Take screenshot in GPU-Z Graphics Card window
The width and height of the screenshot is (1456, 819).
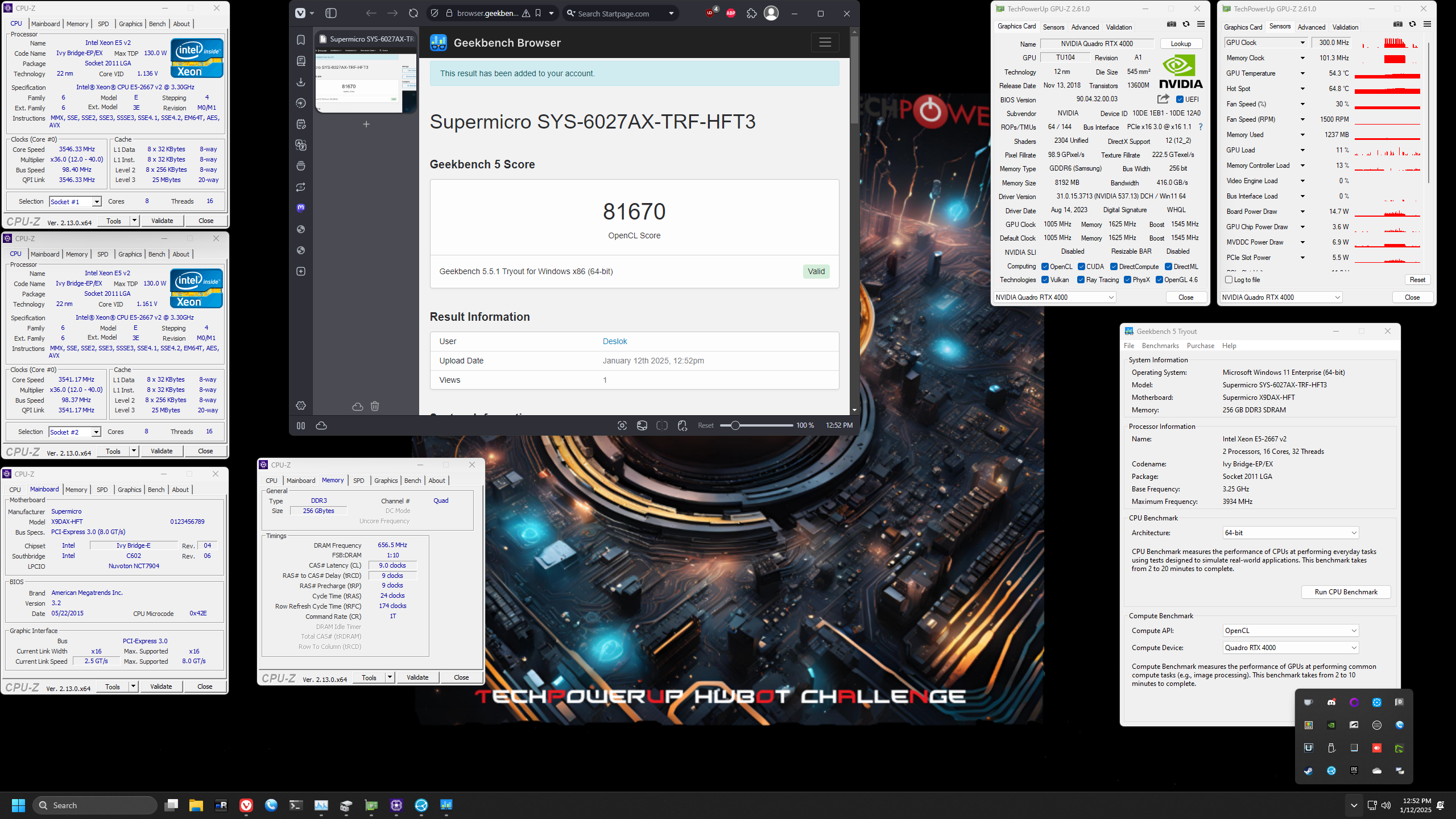pyautogui.click(x=1172, y=24)
